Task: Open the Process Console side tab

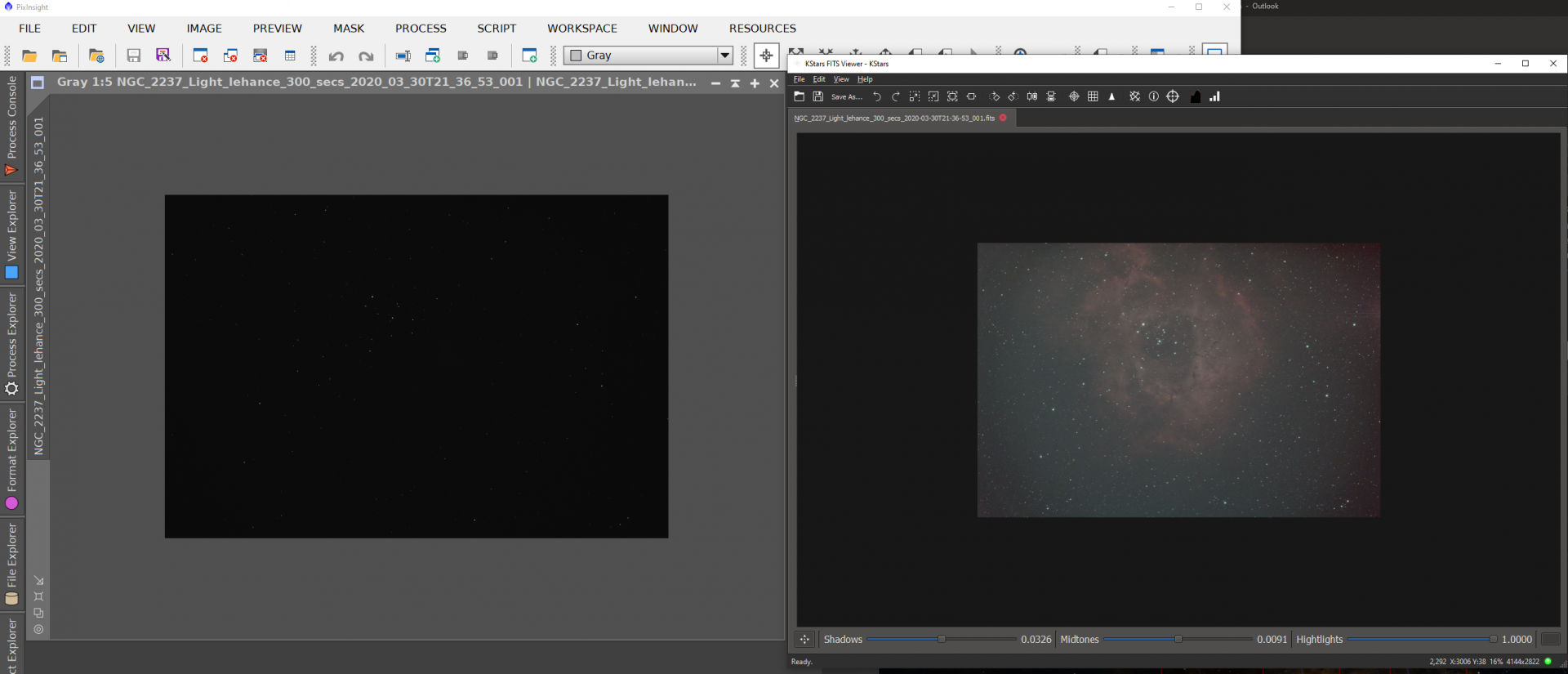Action: pyautogui.click(x=11, y=125)
